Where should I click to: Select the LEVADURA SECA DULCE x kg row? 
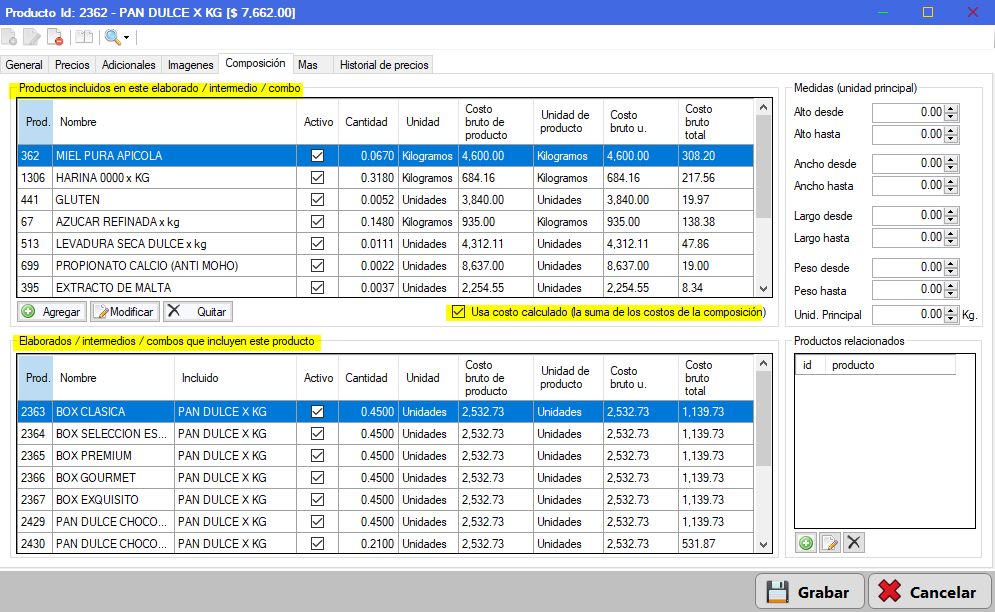pos(385,244)
